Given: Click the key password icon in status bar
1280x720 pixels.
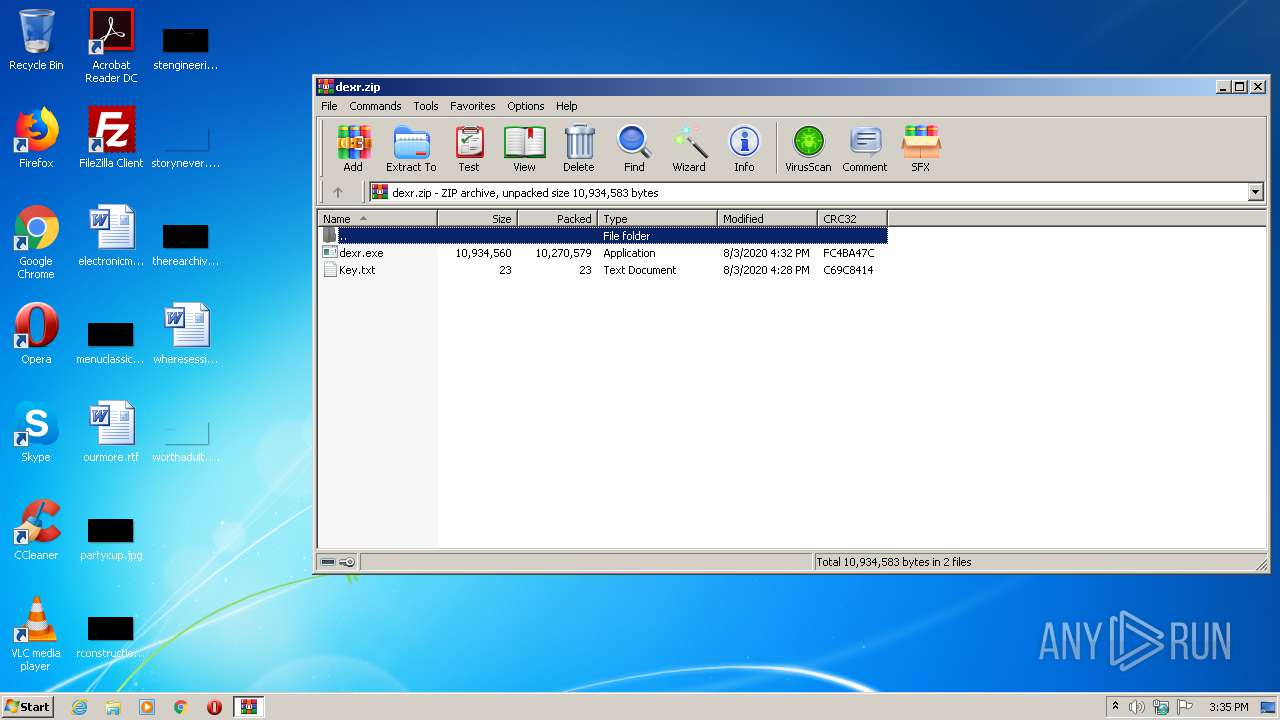Looking at the screenshot, I should click(347, 562).
